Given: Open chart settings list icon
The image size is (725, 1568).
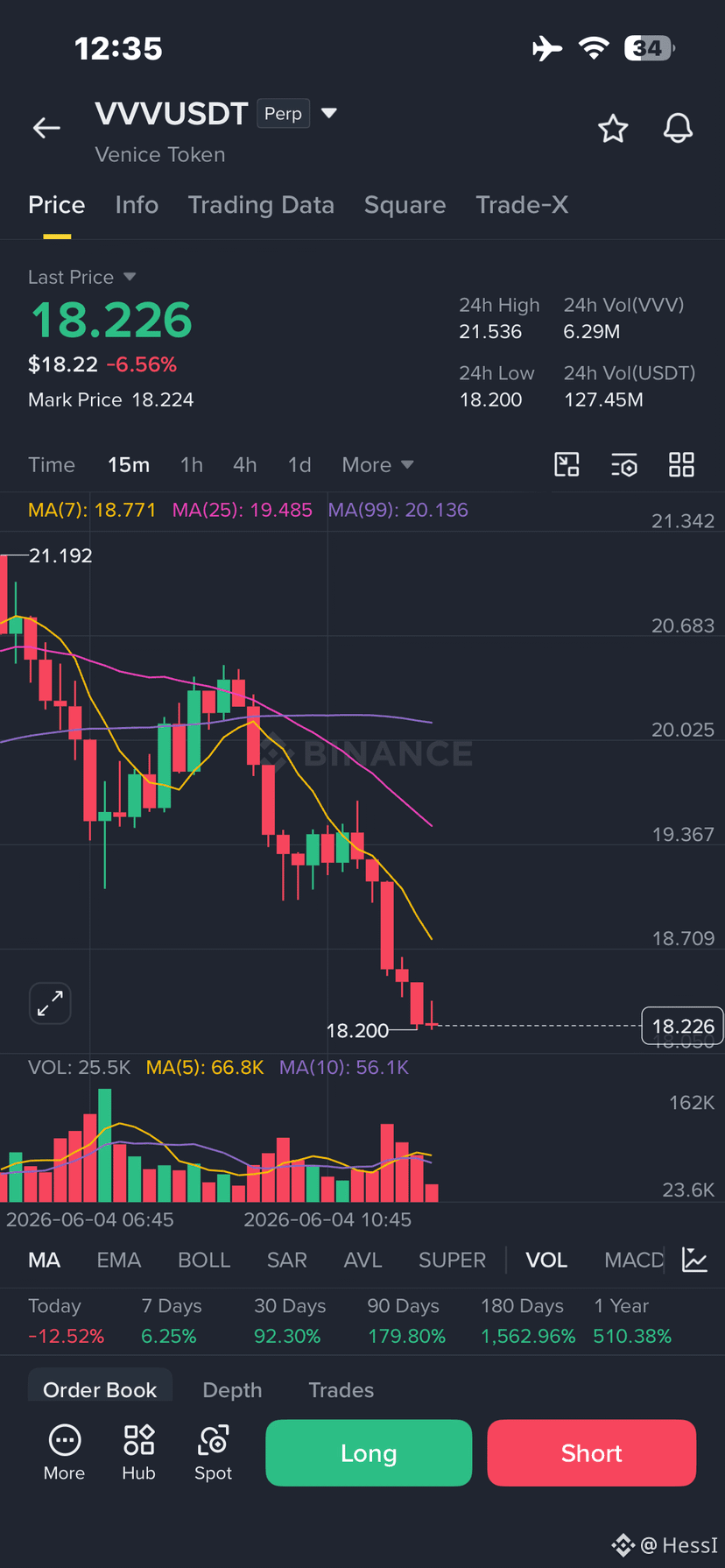Looking at the screenshot, I should pyautogui.click(x=624, y=464).
